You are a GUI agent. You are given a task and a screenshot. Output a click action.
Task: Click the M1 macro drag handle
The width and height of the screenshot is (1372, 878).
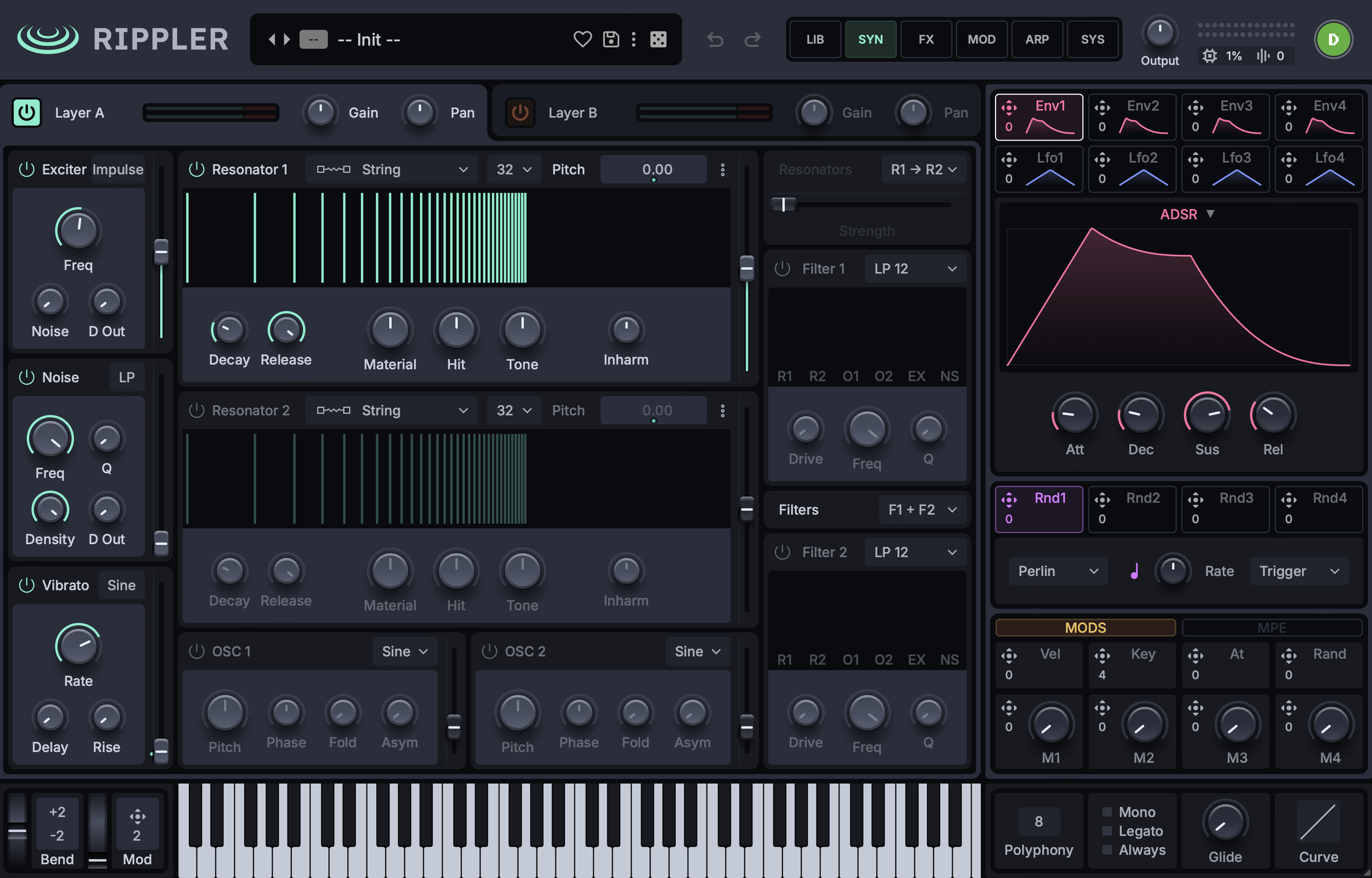[x=1009, y=708]
